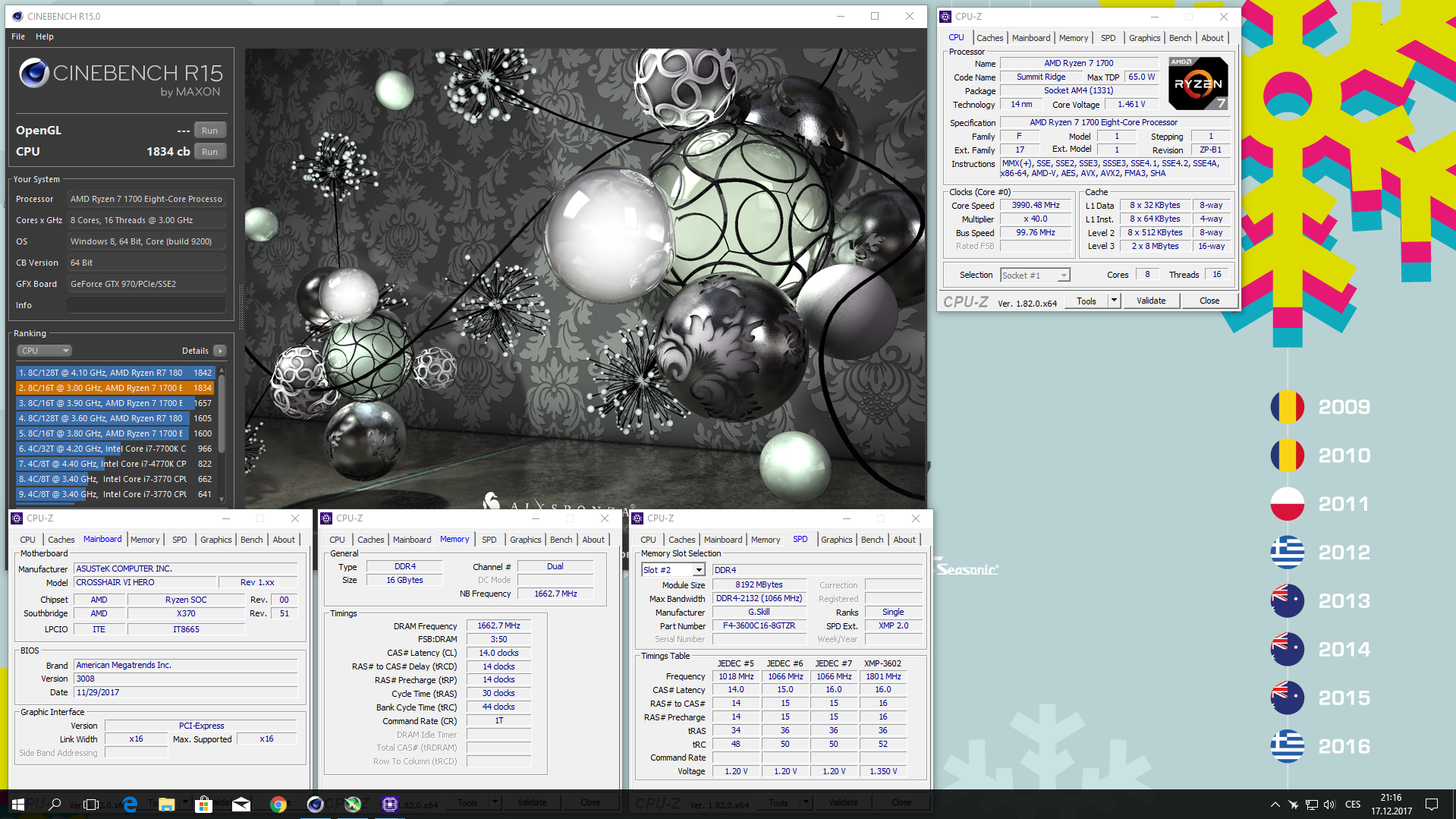Image resolution: width=1456 pixels, height=819 pixels.
Task: Switch to Mainboard tab in top CPU-Z
Action: coord(1031,38)
